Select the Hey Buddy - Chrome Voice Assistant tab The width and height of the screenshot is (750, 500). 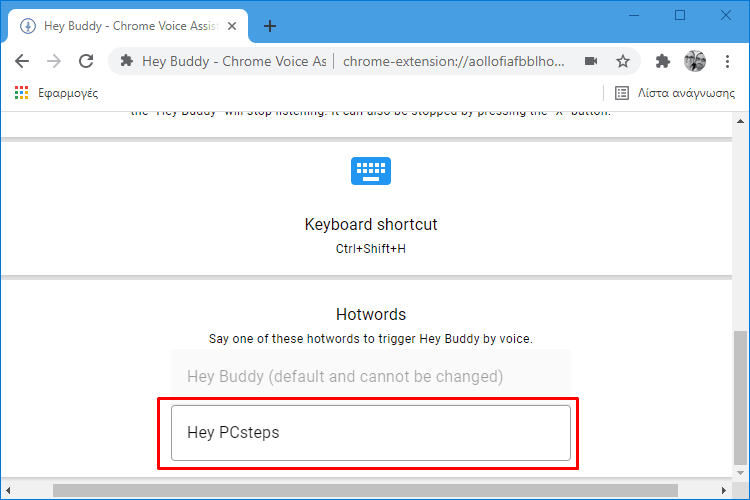[x=128, y=26]
